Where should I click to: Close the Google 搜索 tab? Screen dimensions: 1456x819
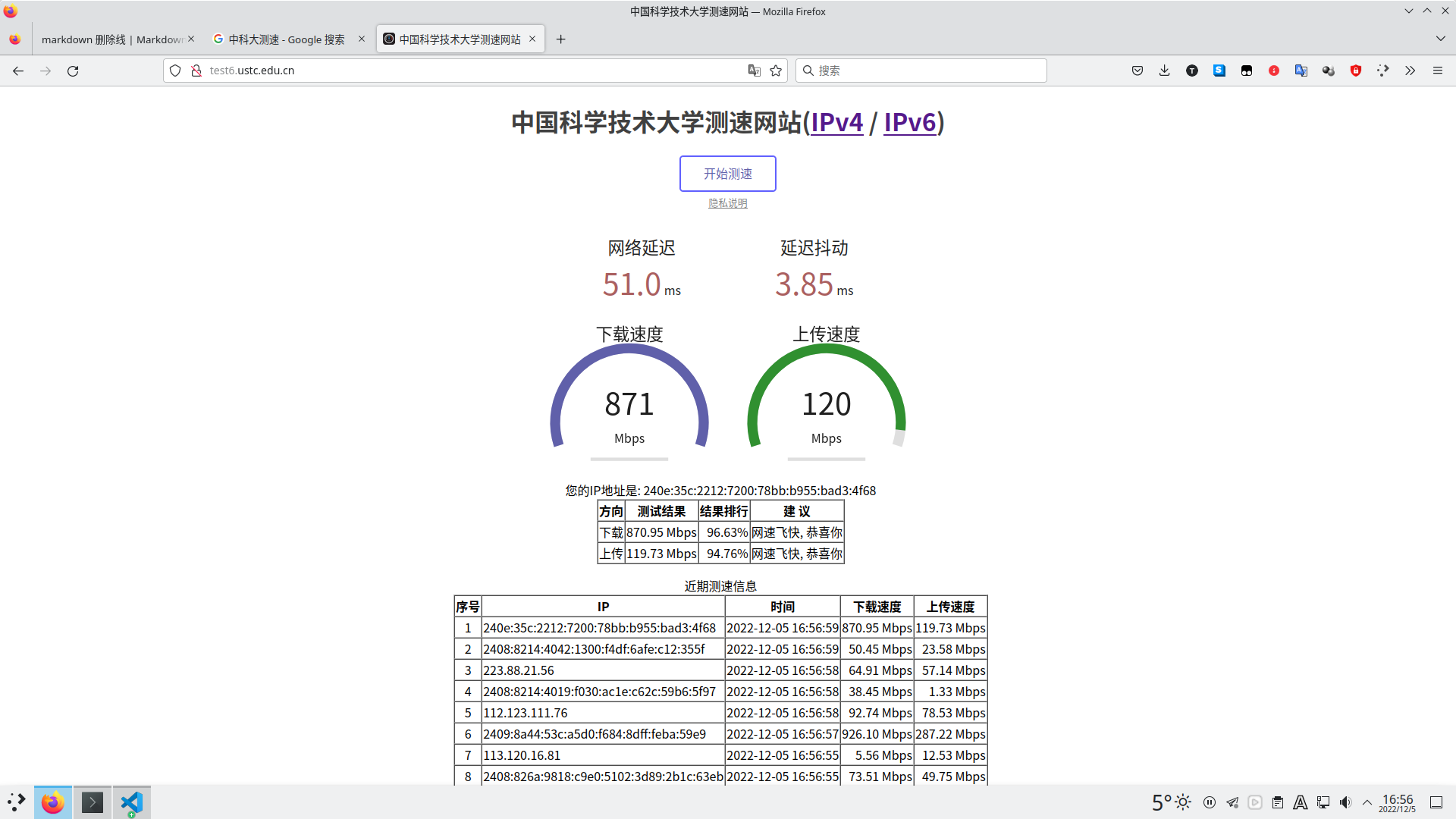tap(362, 39)
